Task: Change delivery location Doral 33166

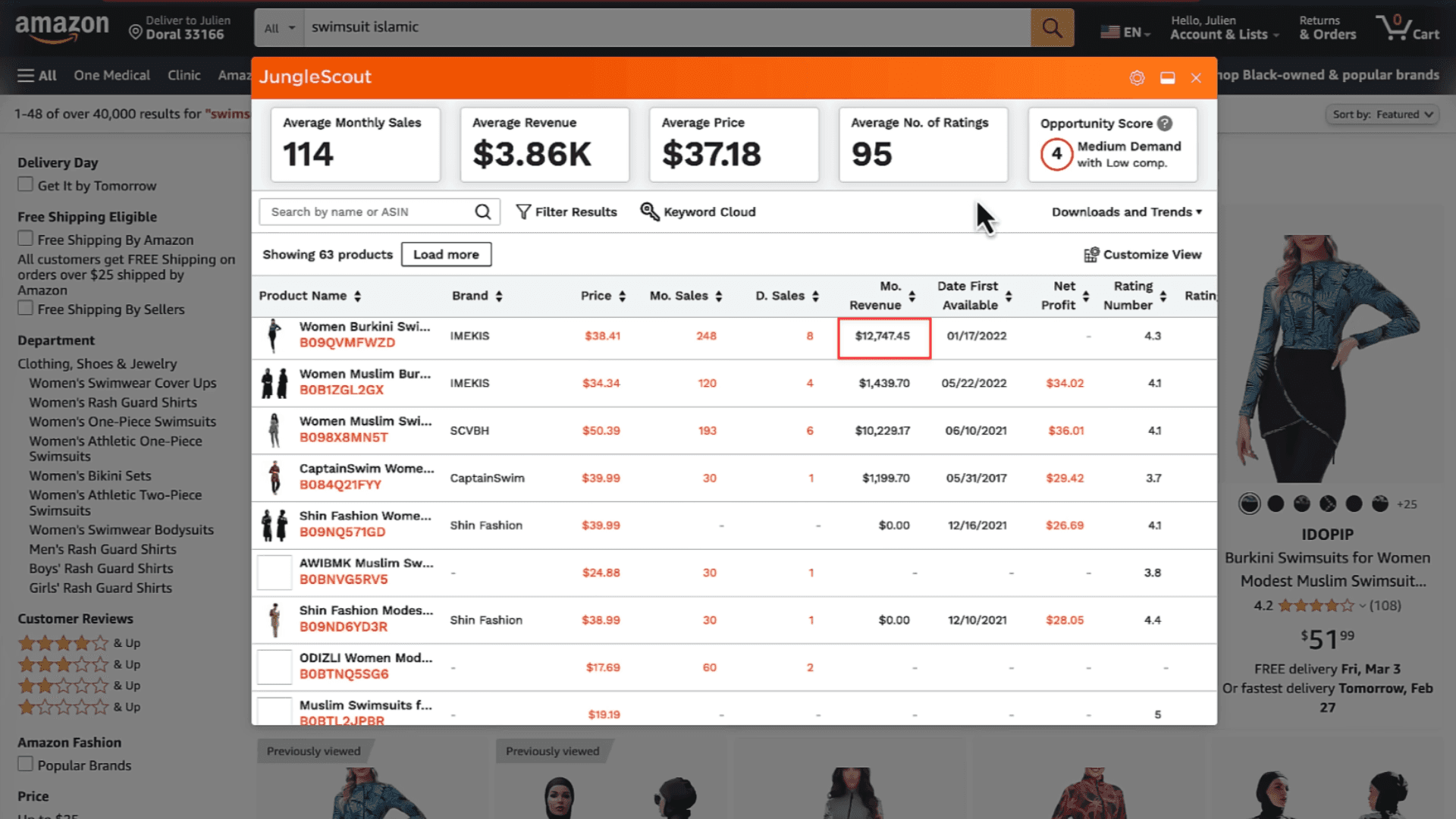Action: [x=180, y=27]
